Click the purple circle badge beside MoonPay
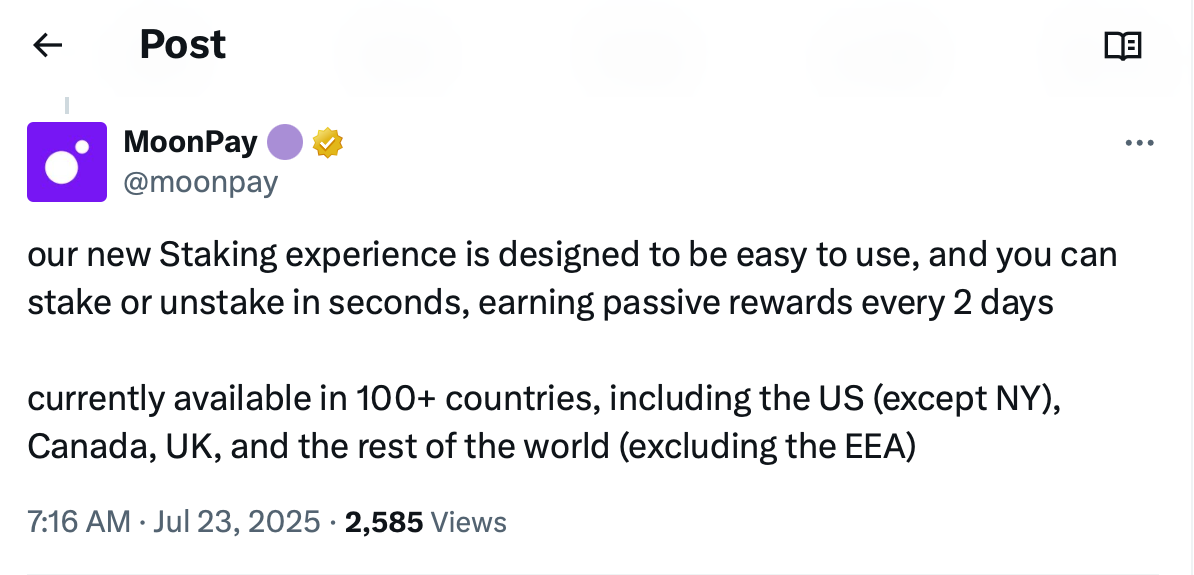 pos(285,143)
